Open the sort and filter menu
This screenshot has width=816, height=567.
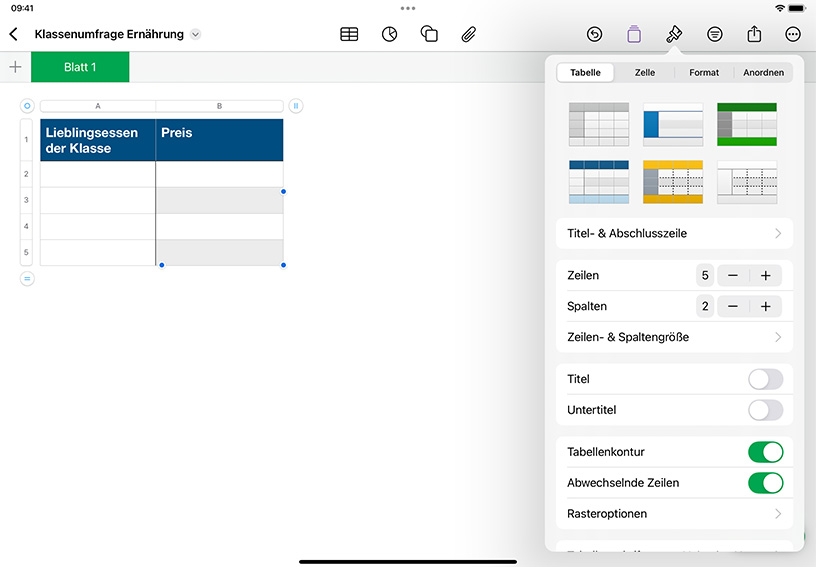[715, 34]
